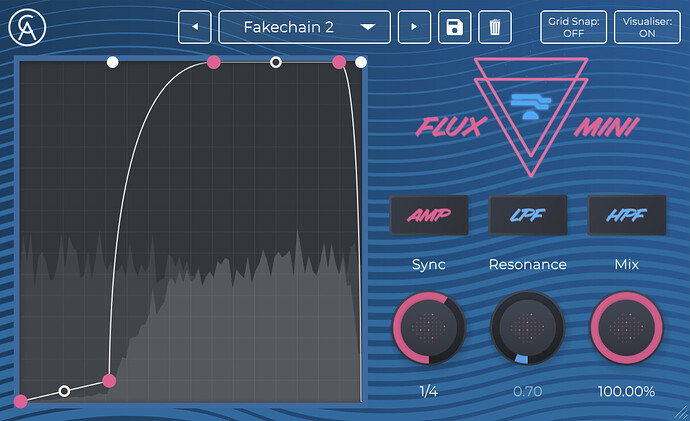690x421 pixels.
Task: Click the Resonance knob
Action: [x=528, y=328]
